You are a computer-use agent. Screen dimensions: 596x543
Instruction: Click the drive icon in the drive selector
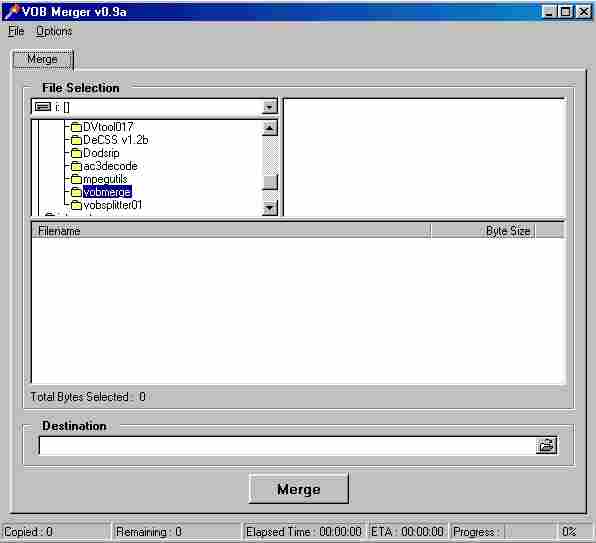click(43, 107)
